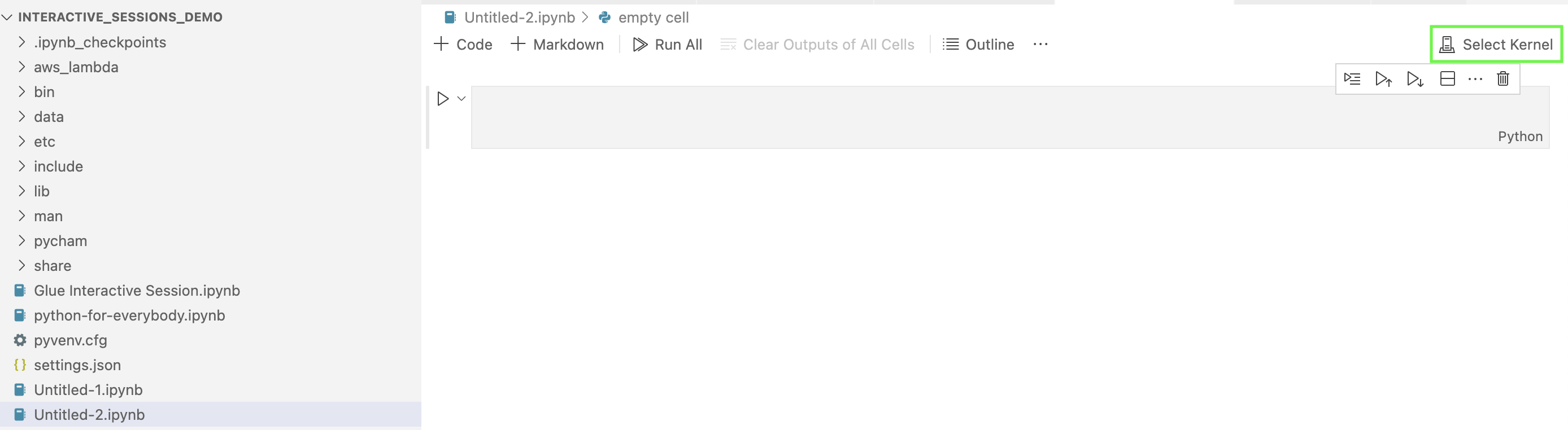Open the notebook Outline view

pos(978,44)
